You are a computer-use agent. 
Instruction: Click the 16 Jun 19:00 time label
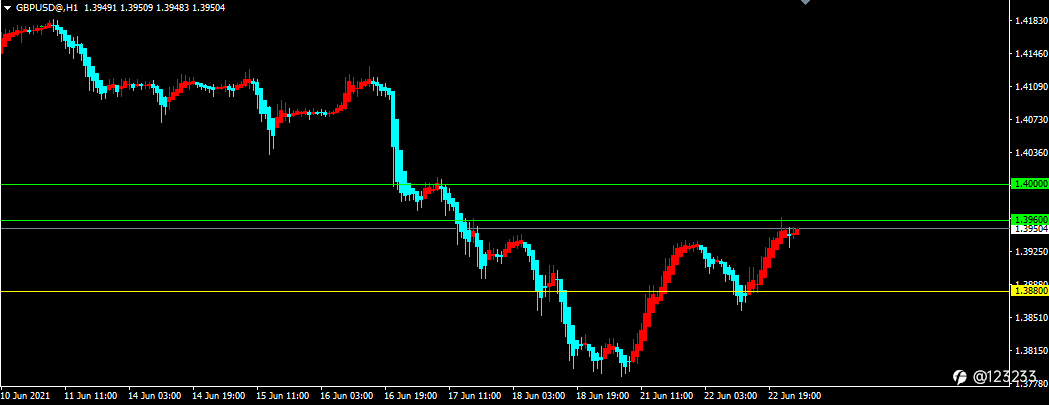pyautogui.click(x=411, y=396)
